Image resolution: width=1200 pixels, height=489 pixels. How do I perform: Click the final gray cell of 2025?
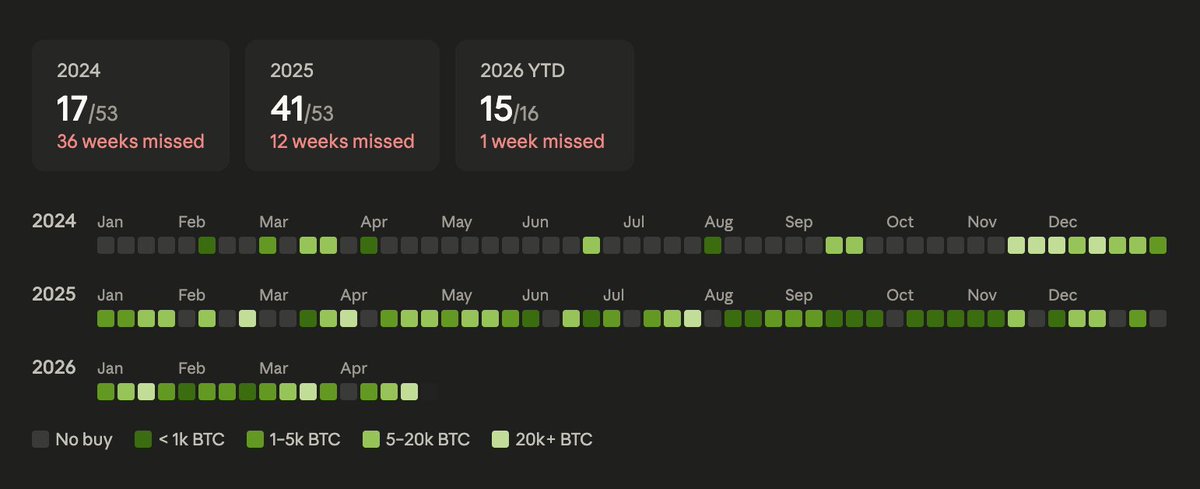tap(1158, 319)
